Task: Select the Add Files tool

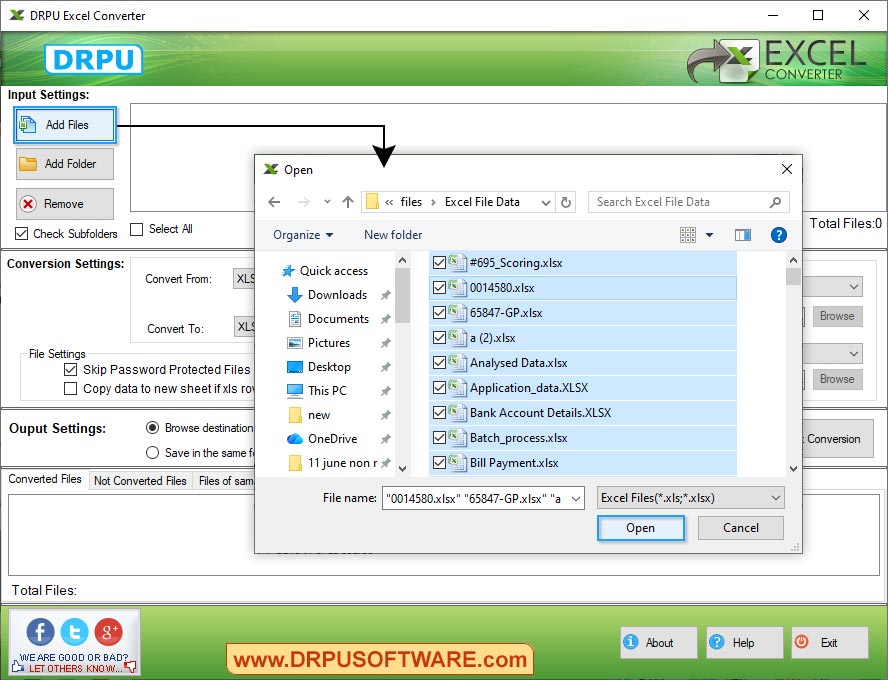Action: click(x=64, y=125)
